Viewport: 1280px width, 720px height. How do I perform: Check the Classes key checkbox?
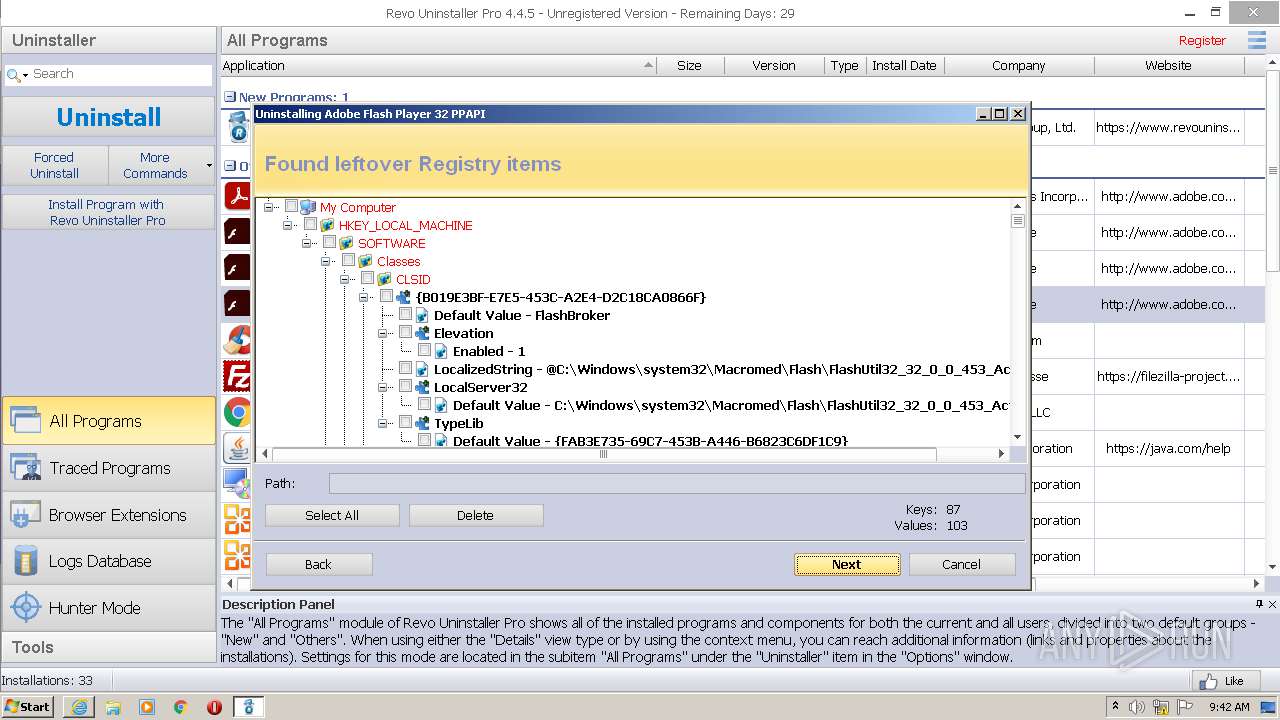pos(348,261)
